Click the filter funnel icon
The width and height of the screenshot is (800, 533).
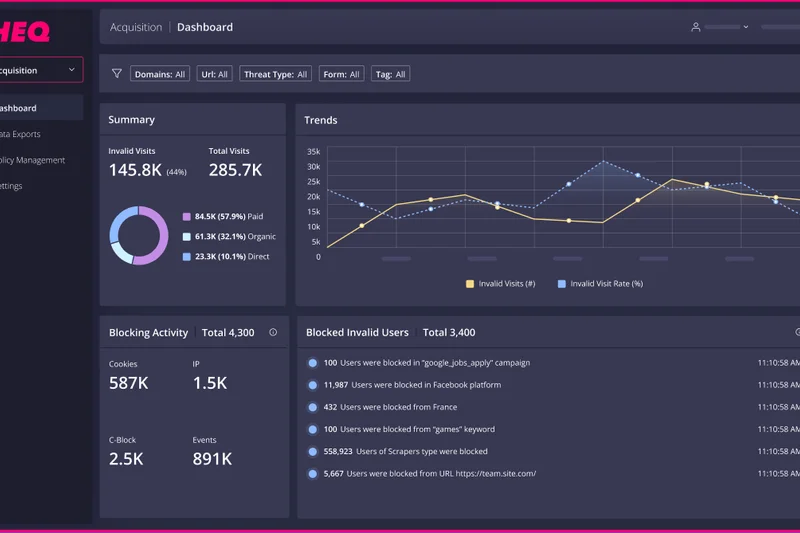pos(116,74)
